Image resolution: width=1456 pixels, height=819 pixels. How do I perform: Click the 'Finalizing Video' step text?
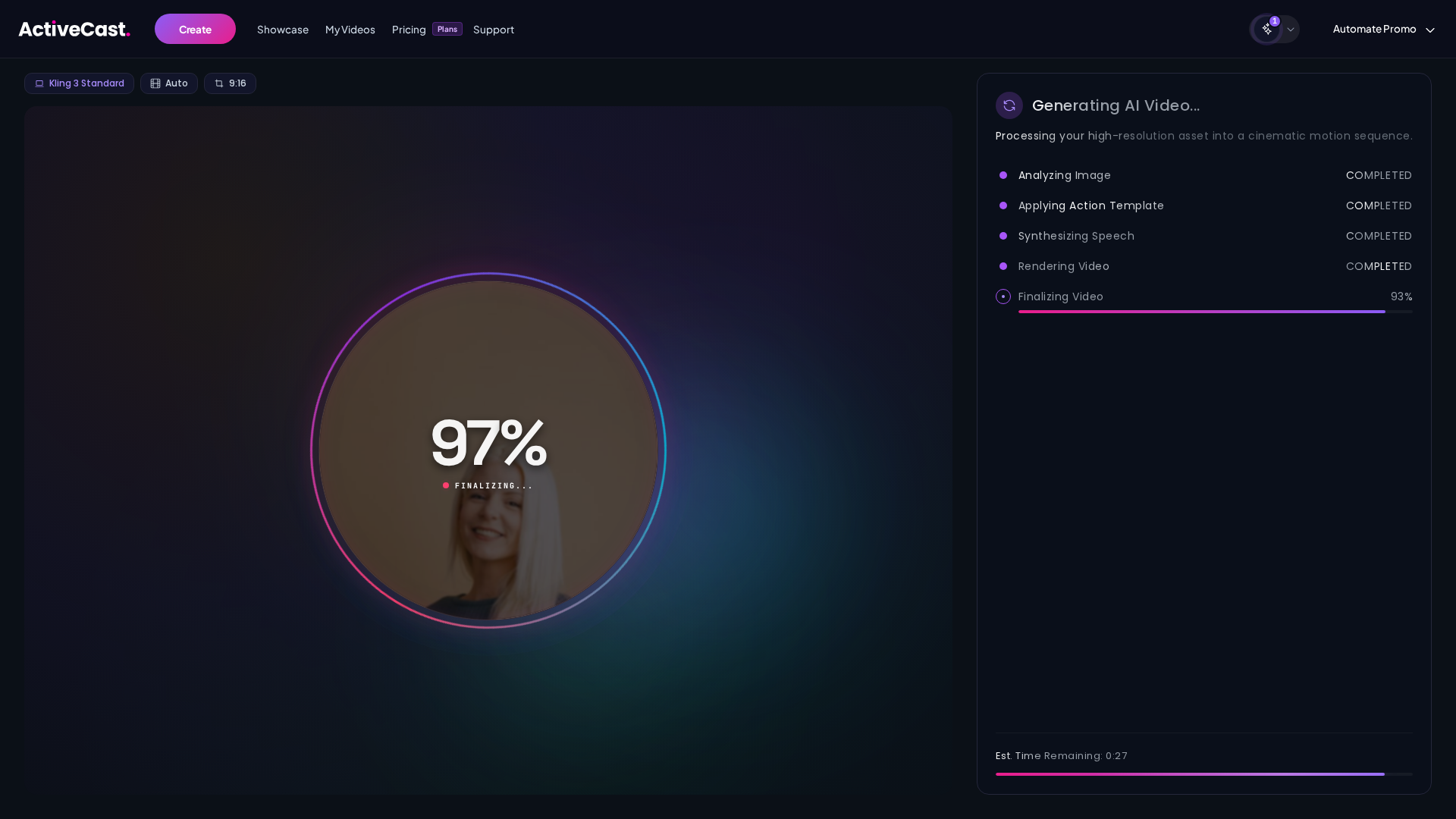click(1061, 297)
